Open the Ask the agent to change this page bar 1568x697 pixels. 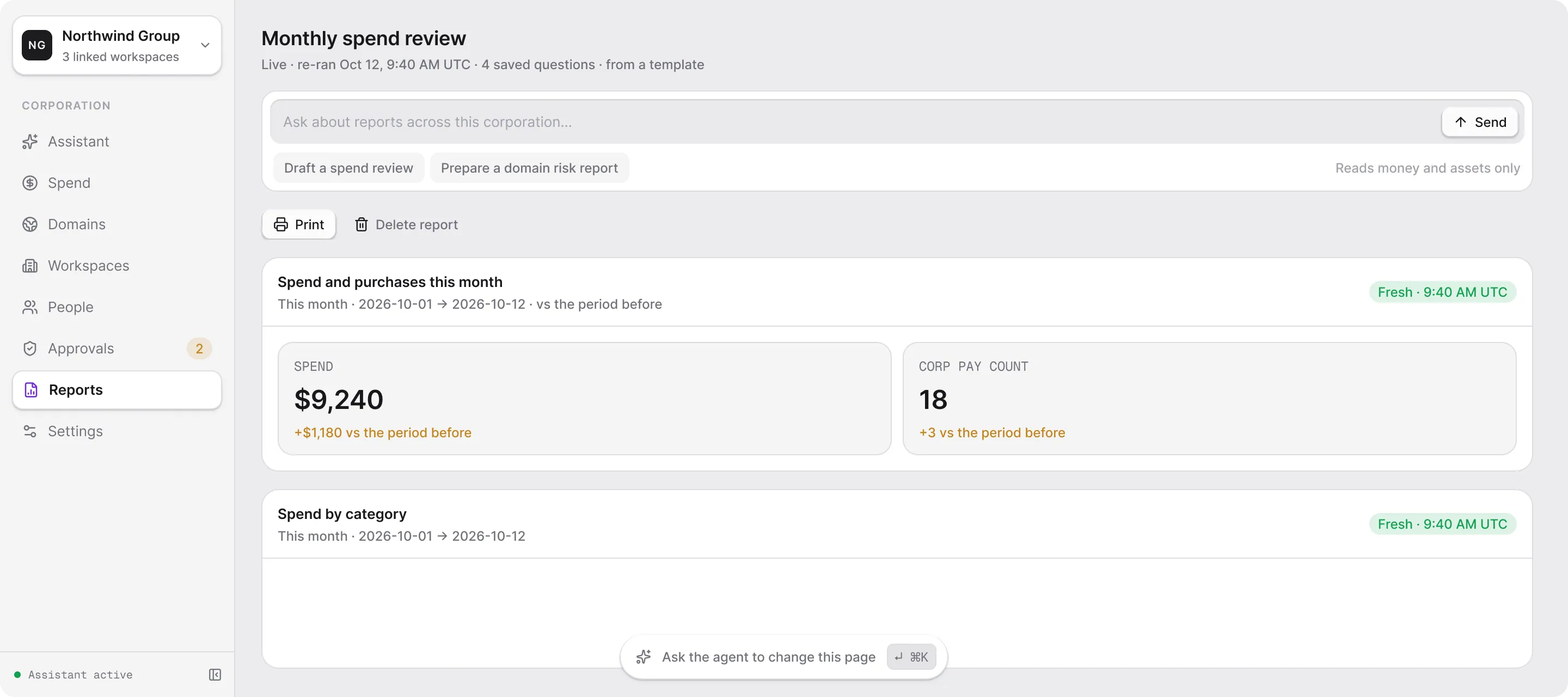[x=783, y=657]
